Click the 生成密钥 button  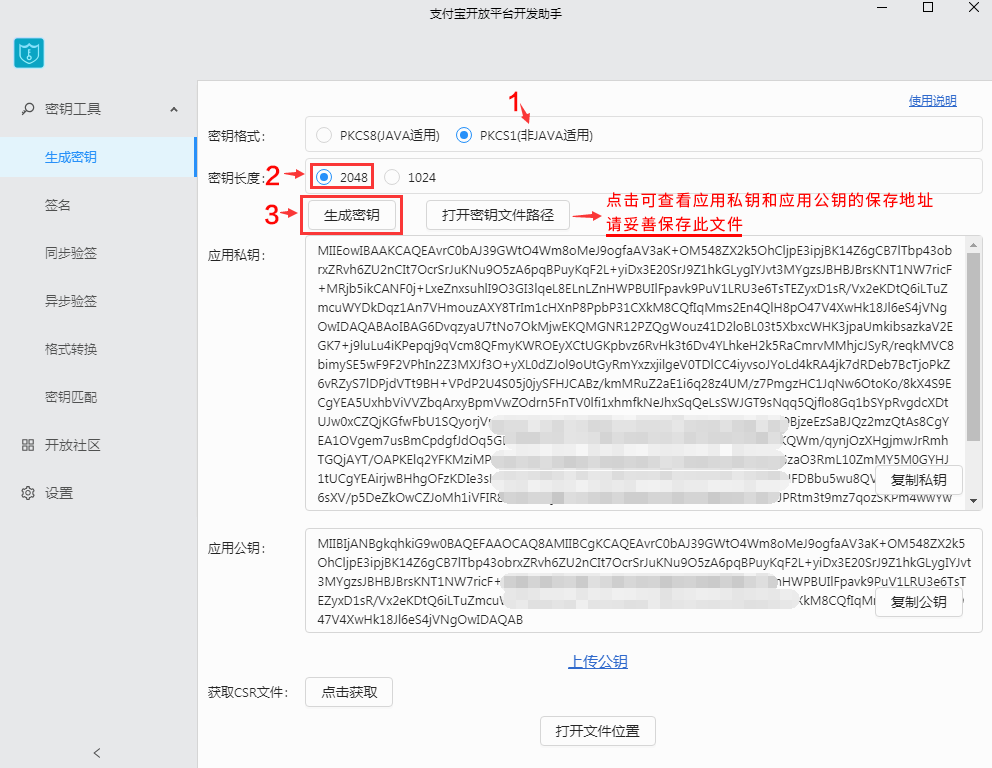click(x=352, y=215)
